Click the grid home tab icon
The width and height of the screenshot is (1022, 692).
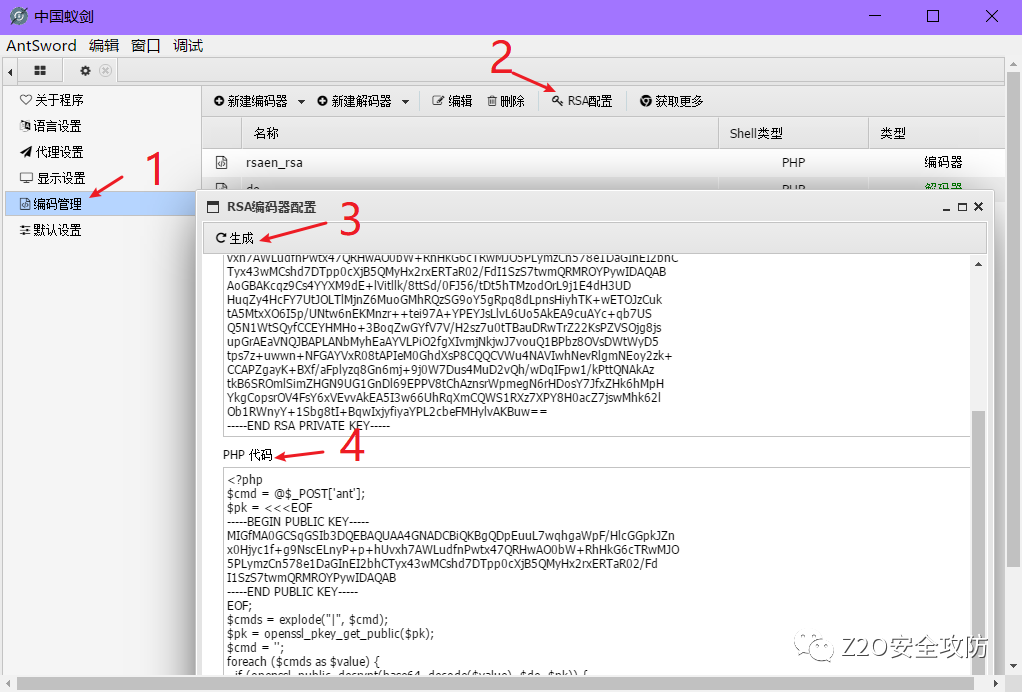(40, 70)
